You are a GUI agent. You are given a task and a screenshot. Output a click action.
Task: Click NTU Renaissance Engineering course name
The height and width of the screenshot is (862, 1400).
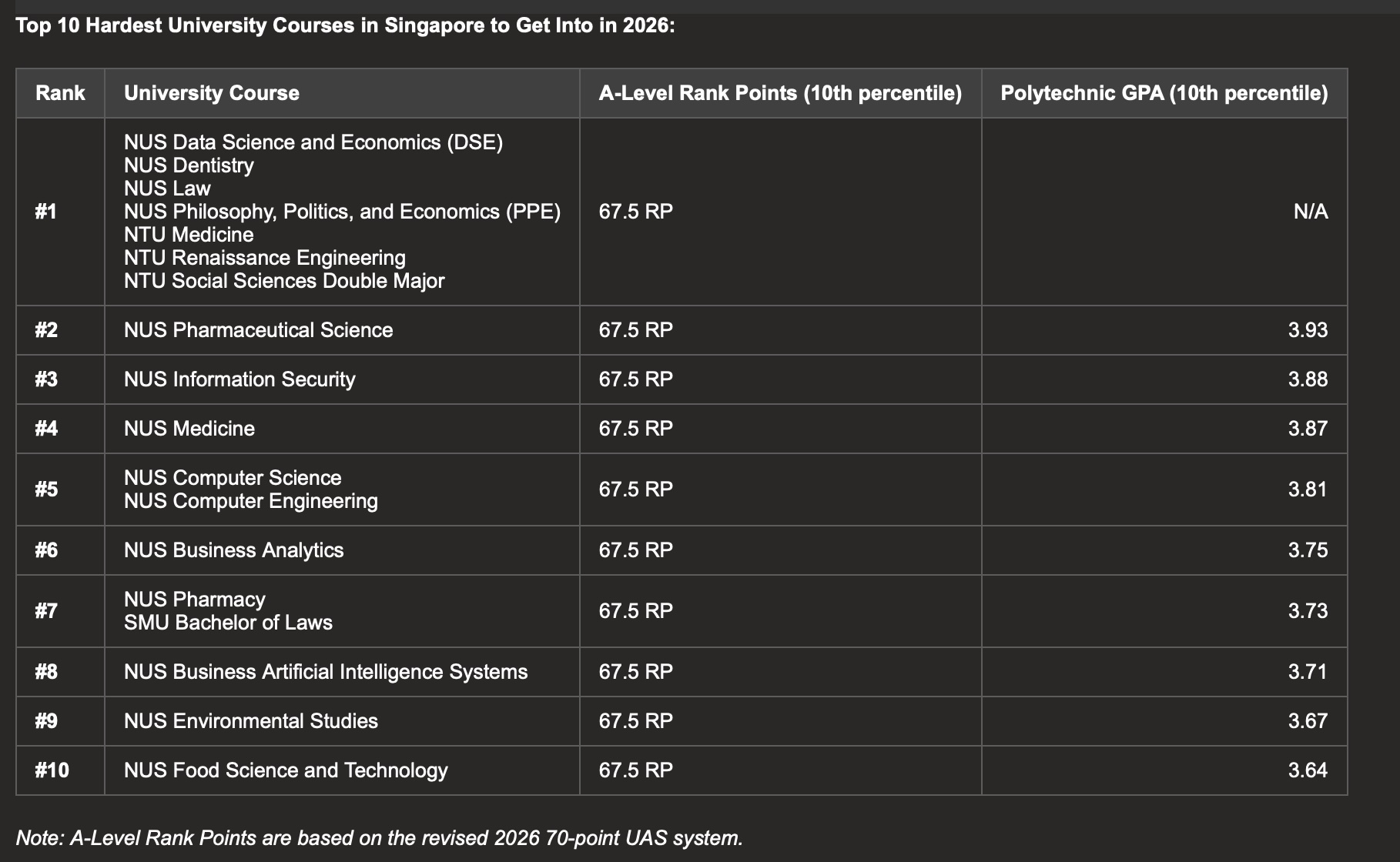[x=265, y=258]
